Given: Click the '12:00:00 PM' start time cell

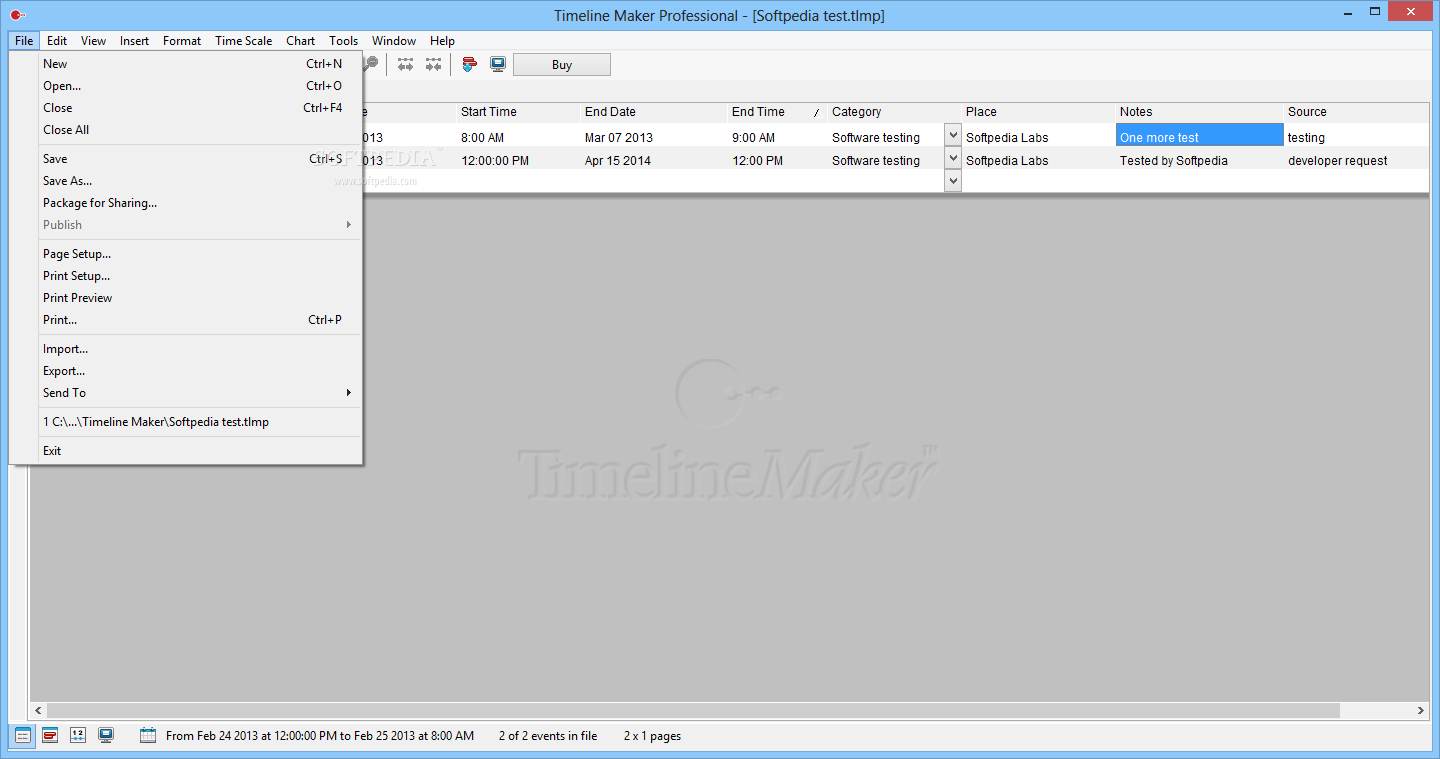Looking at the screenshot, I should [x=518, y=160].
